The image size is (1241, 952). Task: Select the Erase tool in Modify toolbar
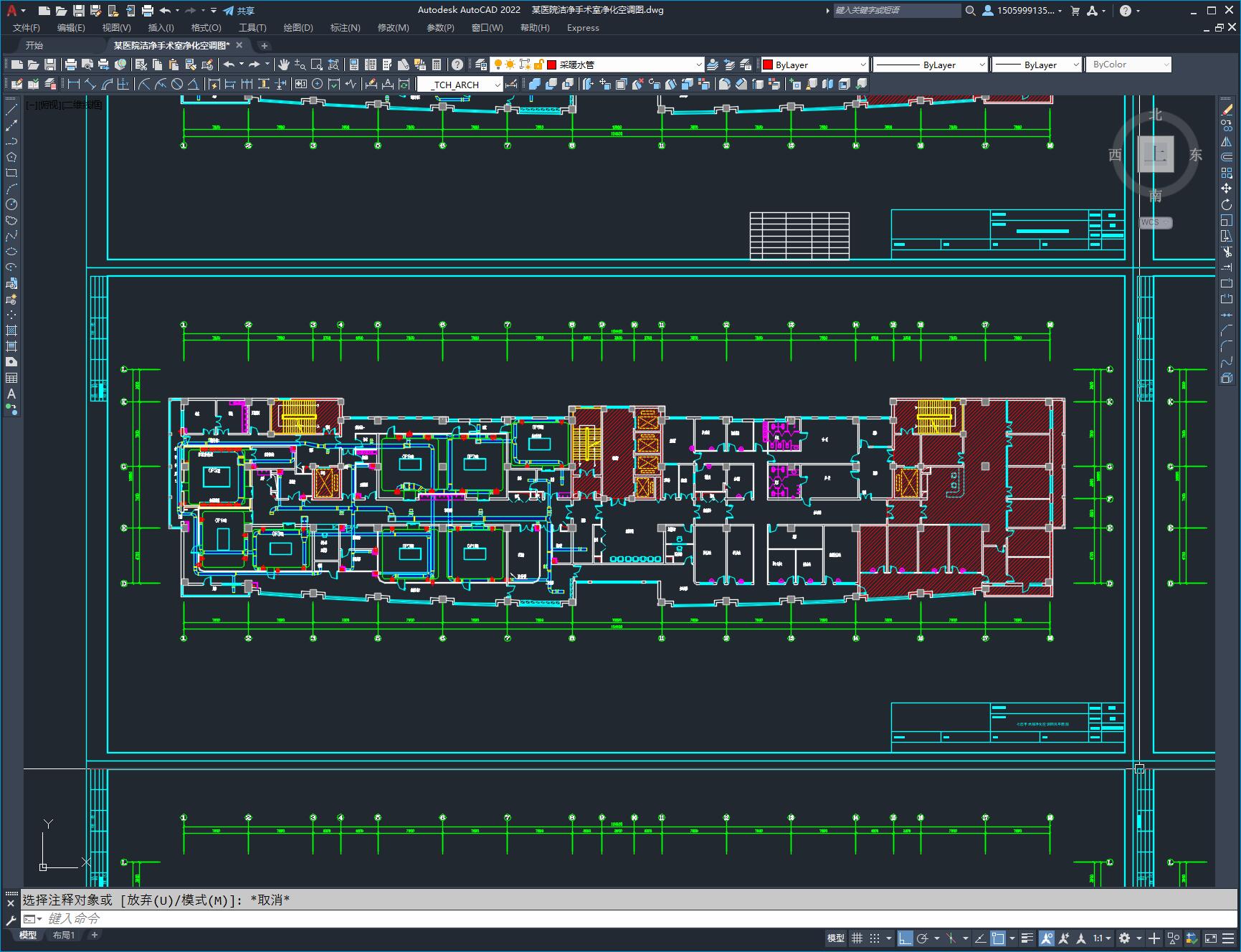click(x=1227, y=110)
